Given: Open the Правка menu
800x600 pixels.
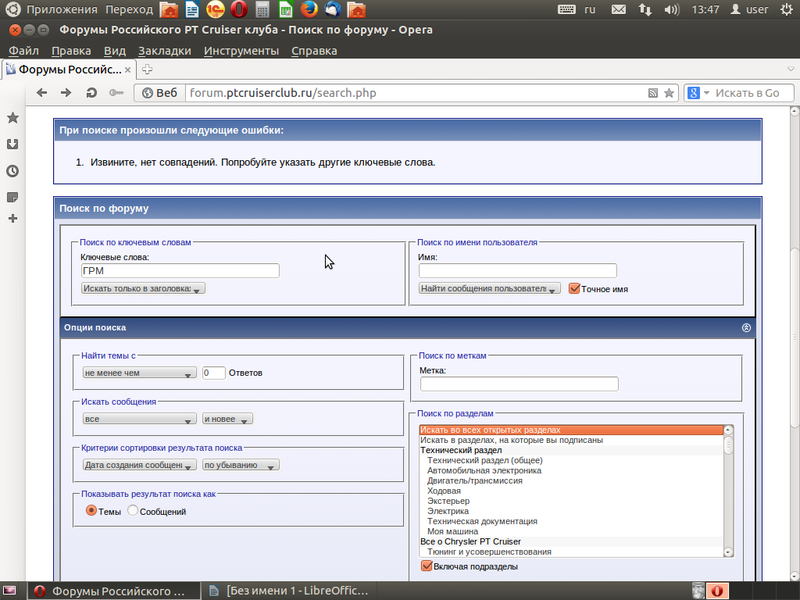Looking at the screenshot, I should click(71, 51).
